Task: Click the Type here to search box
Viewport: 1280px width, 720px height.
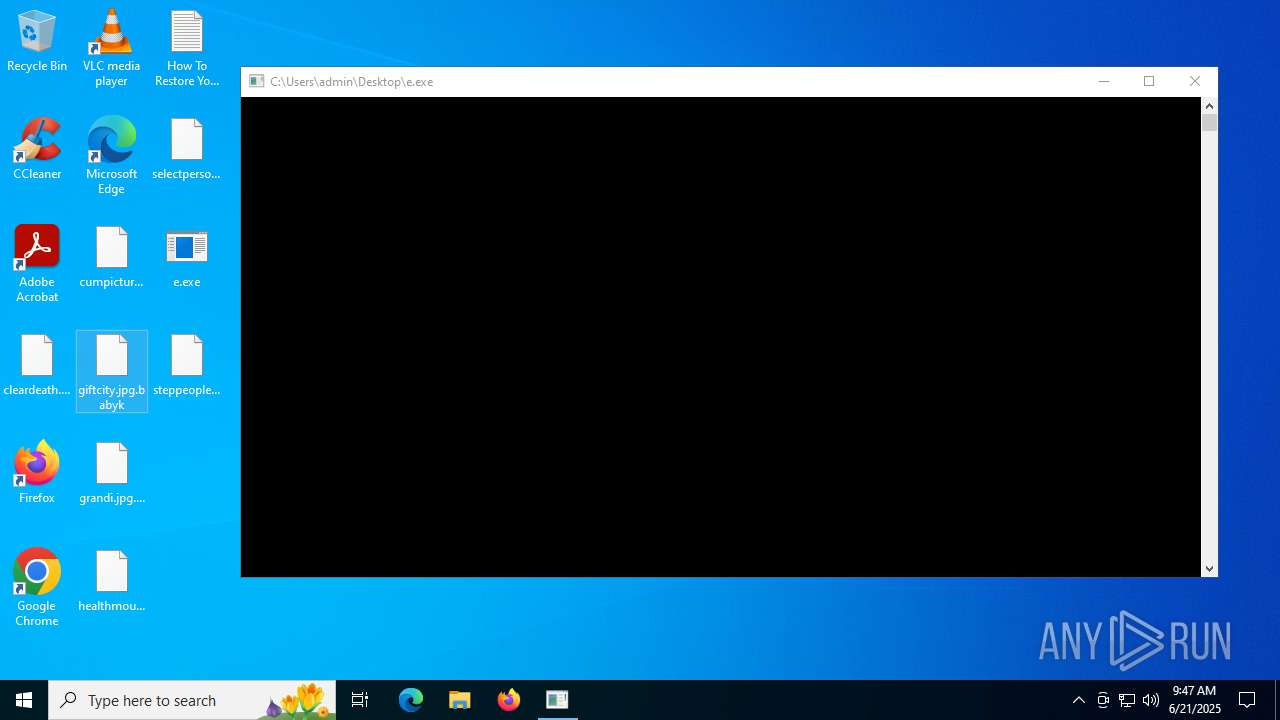Action: pos(192,700)
